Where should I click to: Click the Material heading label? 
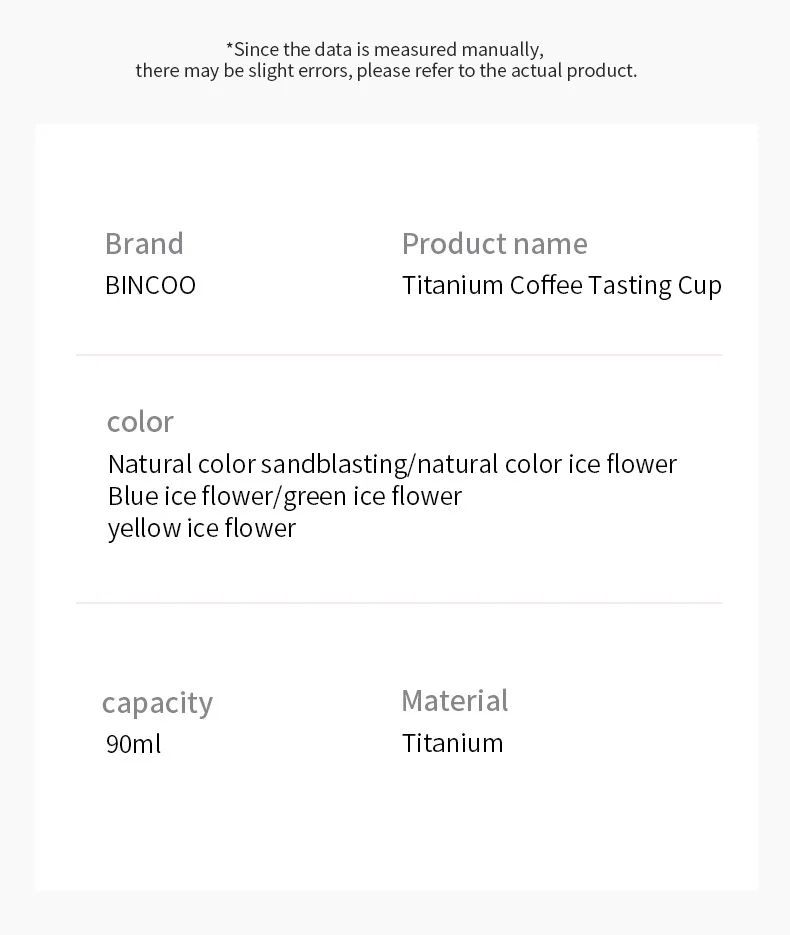(x=454, y=700)
